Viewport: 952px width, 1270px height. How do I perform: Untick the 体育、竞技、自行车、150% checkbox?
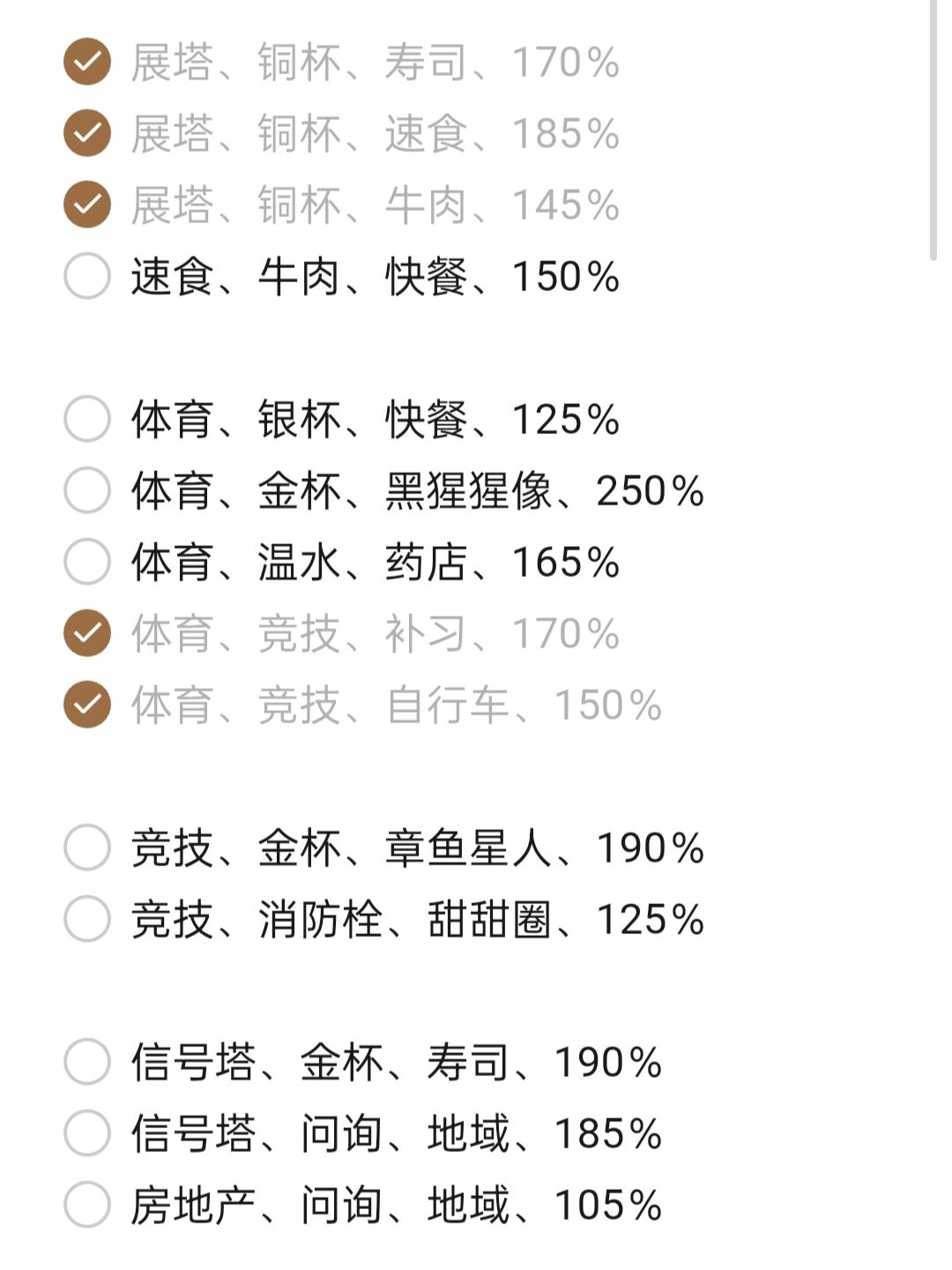[87, 705]
